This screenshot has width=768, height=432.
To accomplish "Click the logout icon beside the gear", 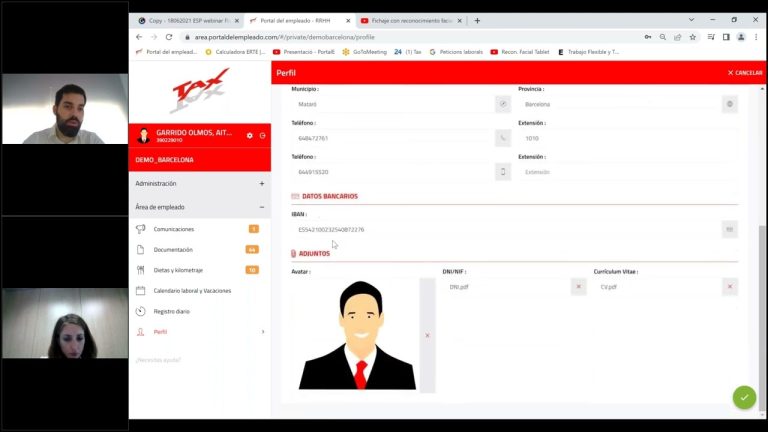I will [262, 135].
